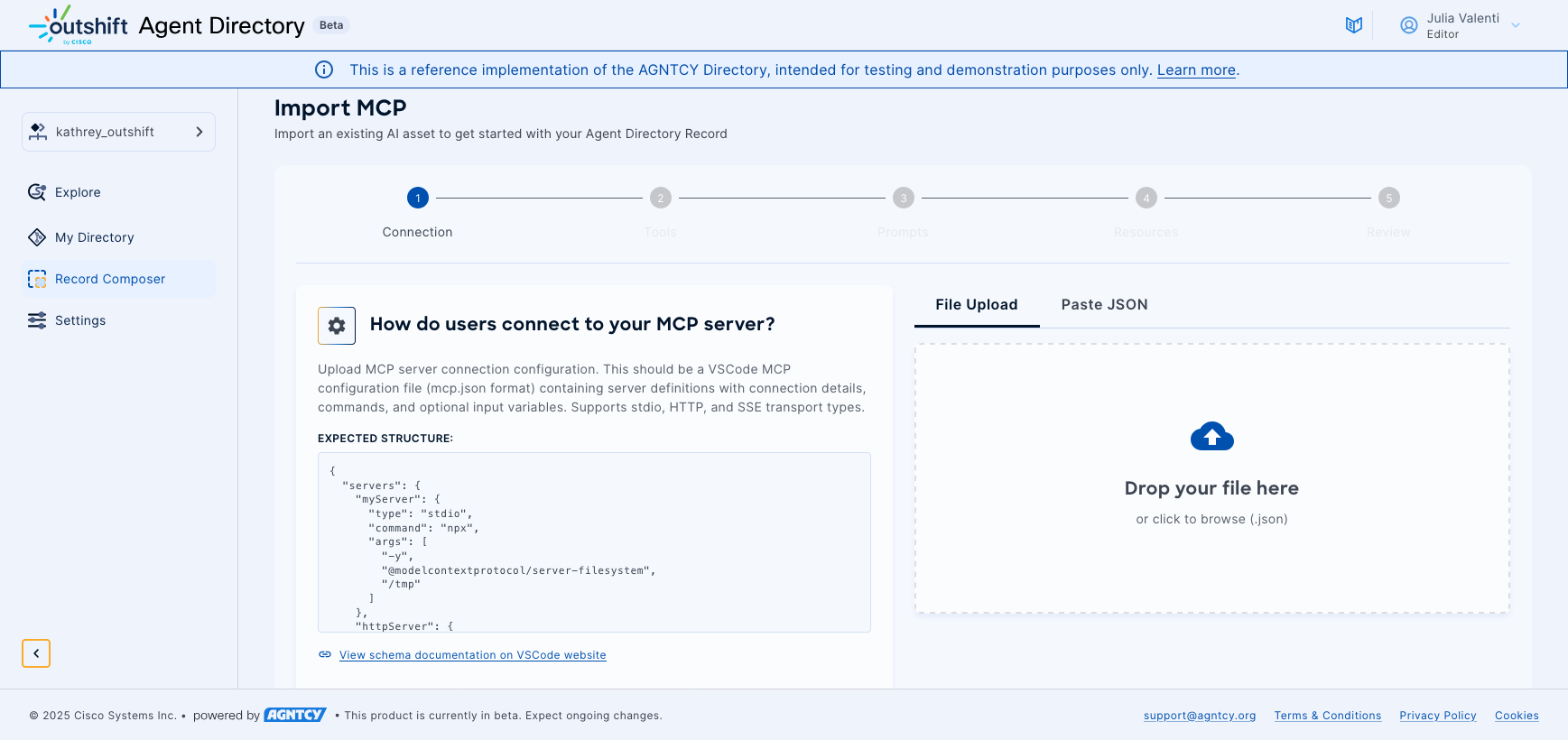This screenshot has width=1568, height=740.
Task: Open View schema documentation on VSCode link
Action: pos(472,655)
